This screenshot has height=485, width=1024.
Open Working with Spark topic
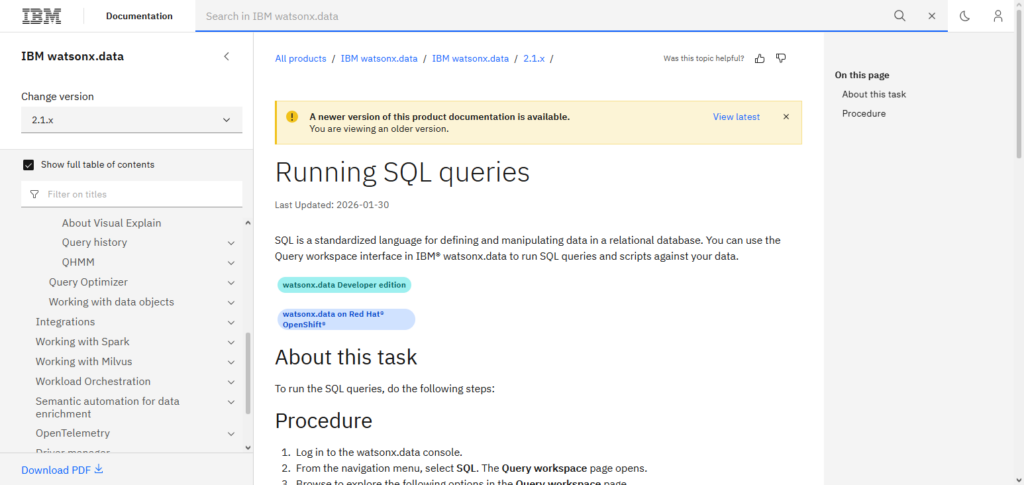click(x=82, y=341)
